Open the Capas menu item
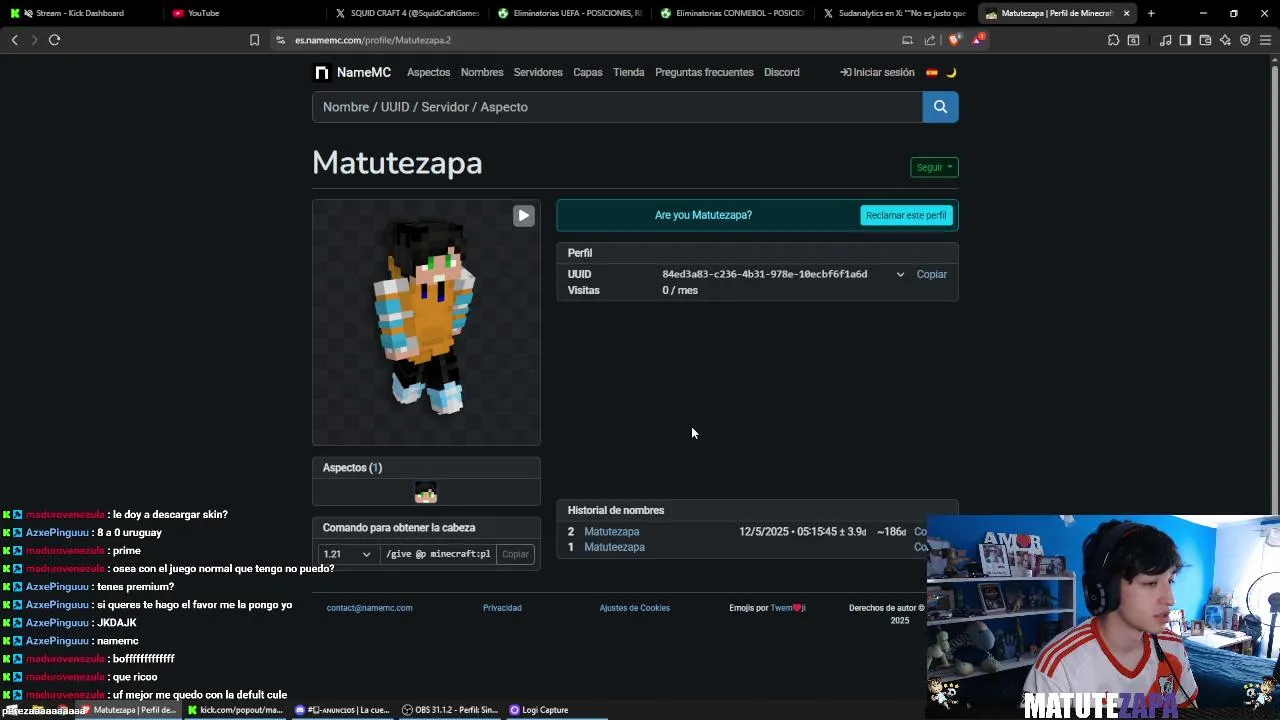 click(588, 72)
